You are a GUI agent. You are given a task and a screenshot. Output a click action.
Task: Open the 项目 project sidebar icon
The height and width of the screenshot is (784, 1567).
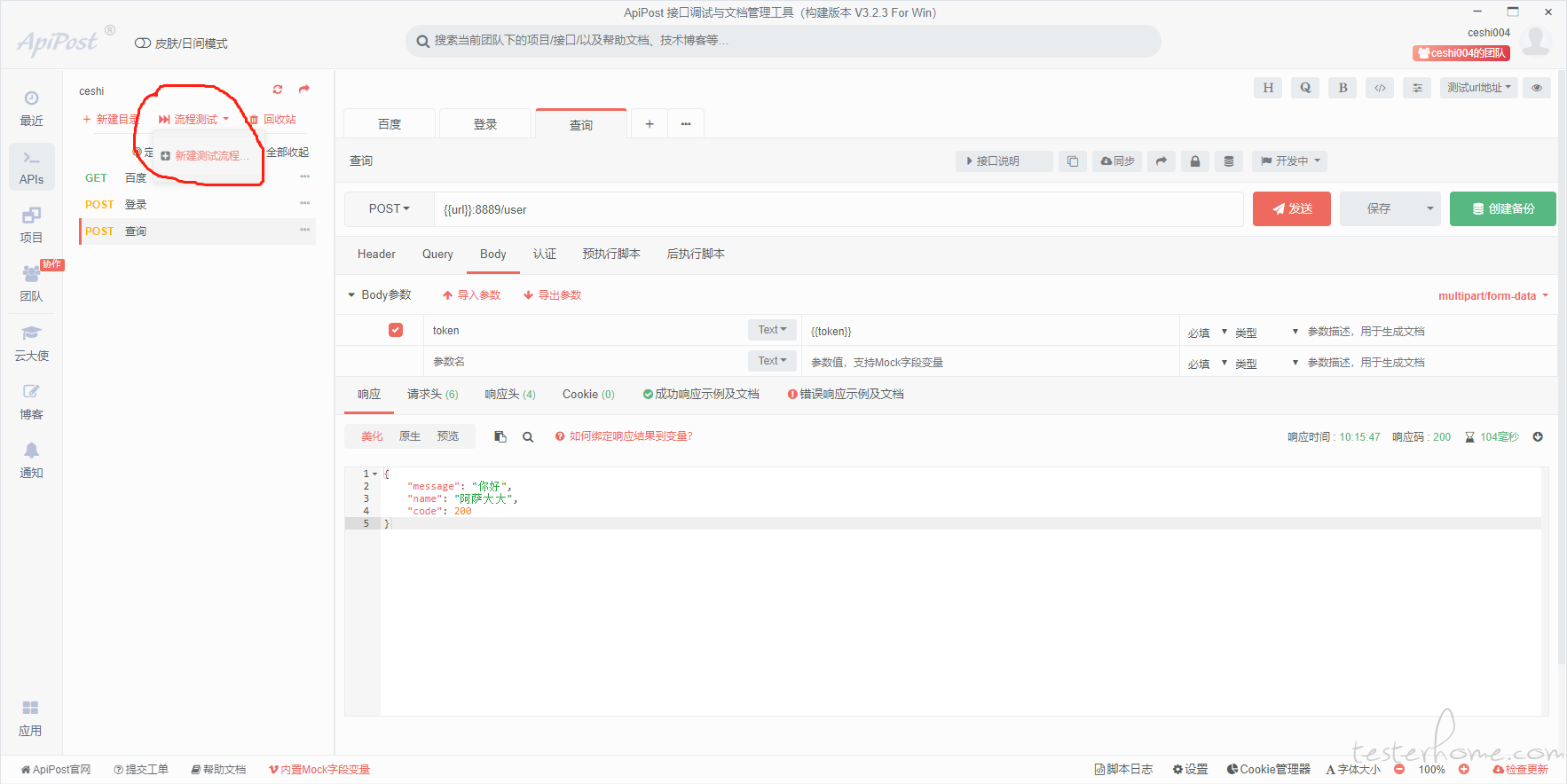tap(31, 225)
